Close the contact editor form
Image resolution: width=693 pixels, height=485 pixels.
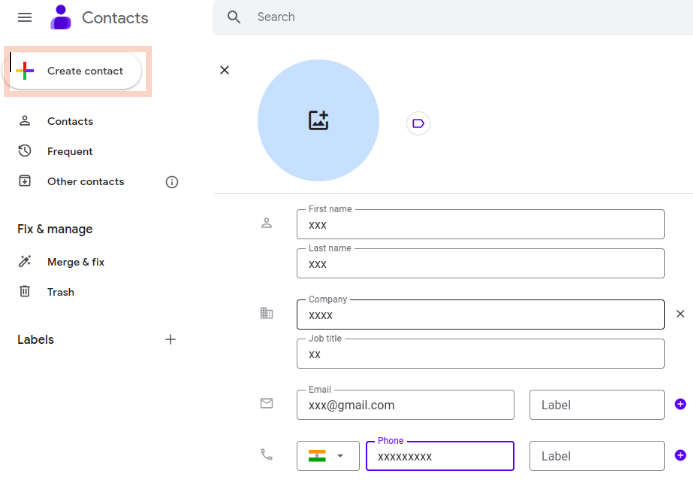pos(225,70)
